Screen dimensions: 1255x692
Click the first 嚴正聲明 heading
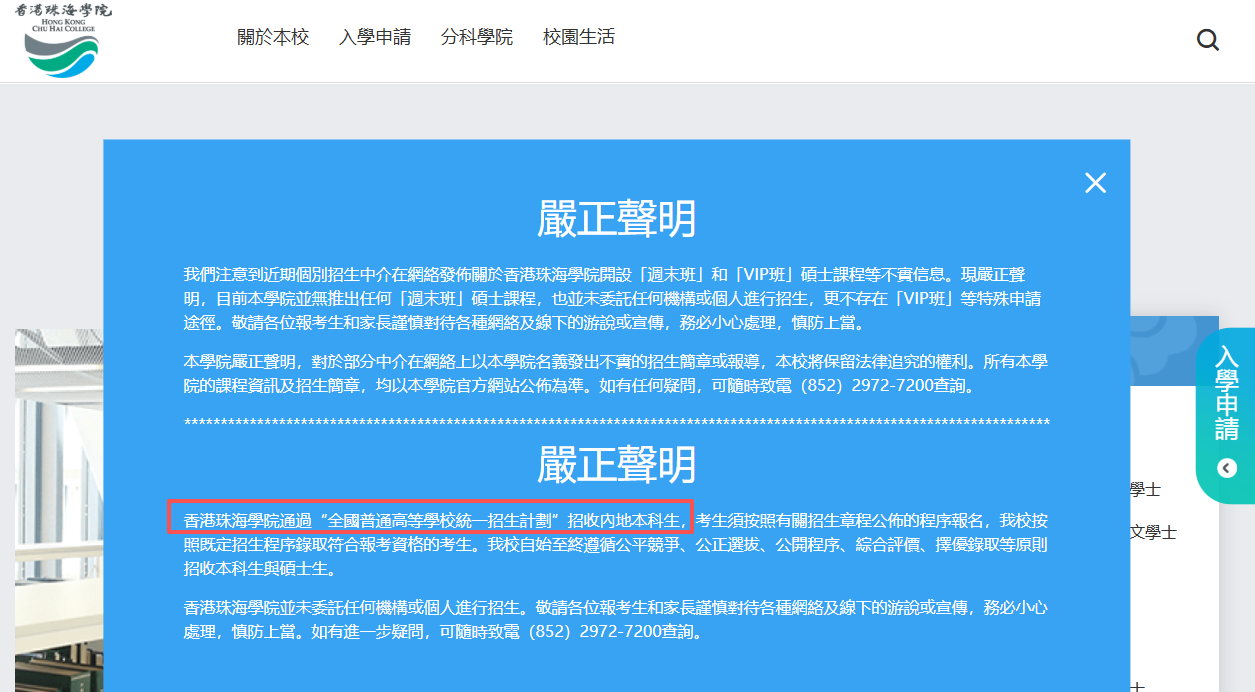click(x=616, y=219)
